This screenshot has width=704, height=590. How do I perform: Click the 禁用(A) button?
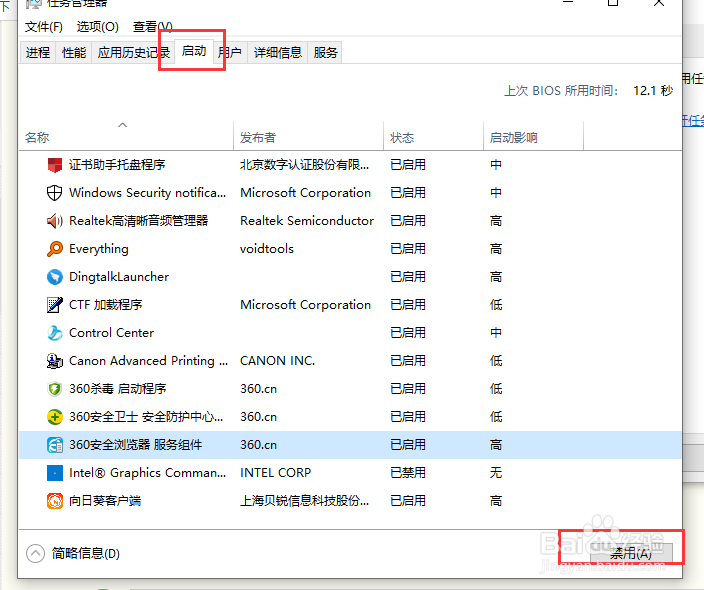pyautogui.click(x=631, y=553)
